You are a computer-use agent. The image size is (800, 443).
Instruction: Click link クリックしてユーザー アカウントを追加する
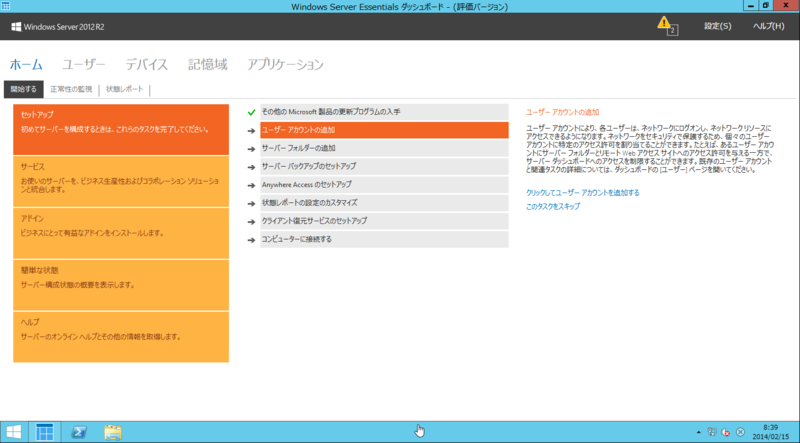583,193
